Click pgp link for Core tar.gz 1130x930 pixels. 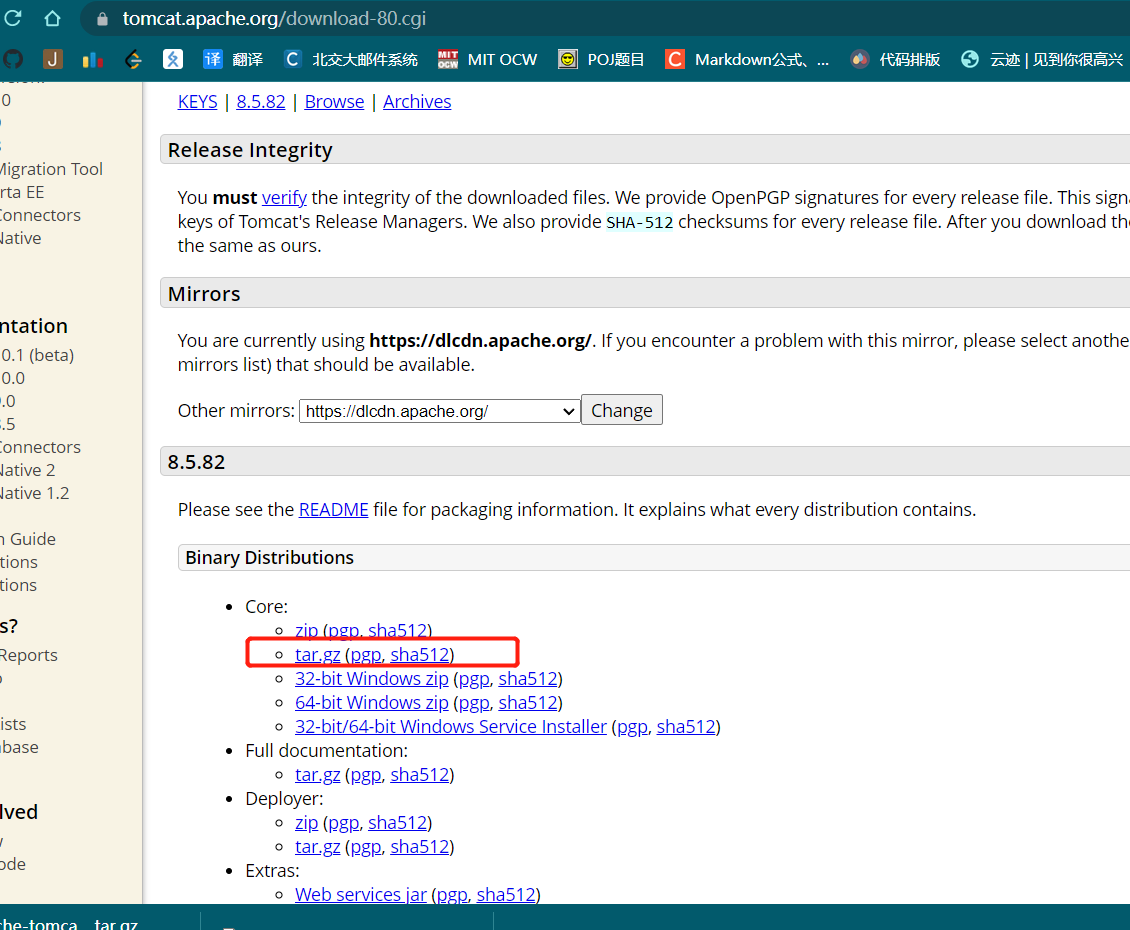pyautogui.click(x=365, y=655)
